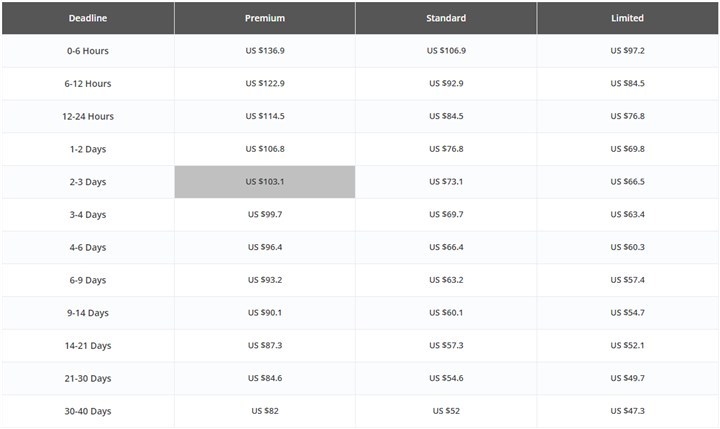Choose the US $136.9 Premium 0-6 Hours price
Image resolution: width=720 pixels, height=429 pixels.
pos(264,51)
